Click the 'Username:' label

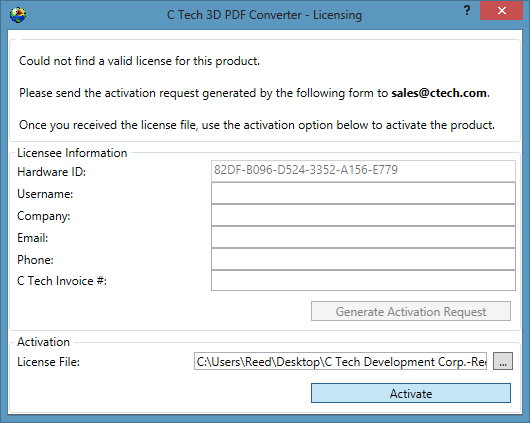(x=45, y=194)
